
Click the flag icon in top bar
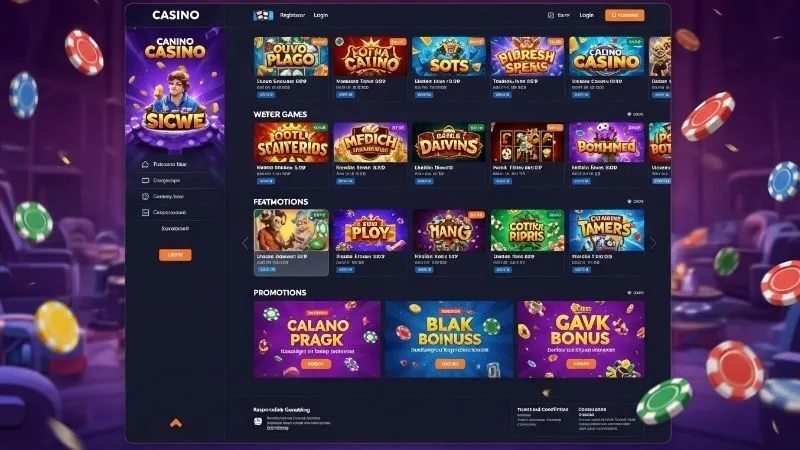coord(263,15)
